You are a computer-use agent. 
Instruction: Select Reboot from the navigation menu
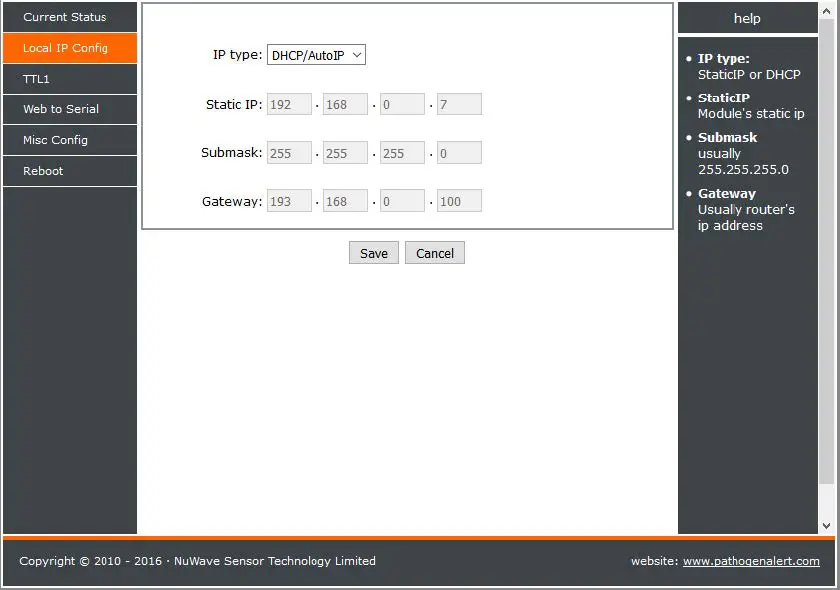click(x=68, y=171)
